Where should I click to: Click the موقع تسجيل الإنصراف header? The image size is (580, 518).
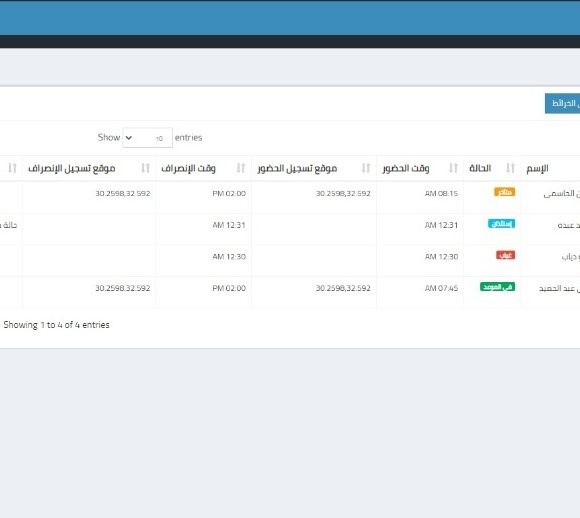pos(72,168)
